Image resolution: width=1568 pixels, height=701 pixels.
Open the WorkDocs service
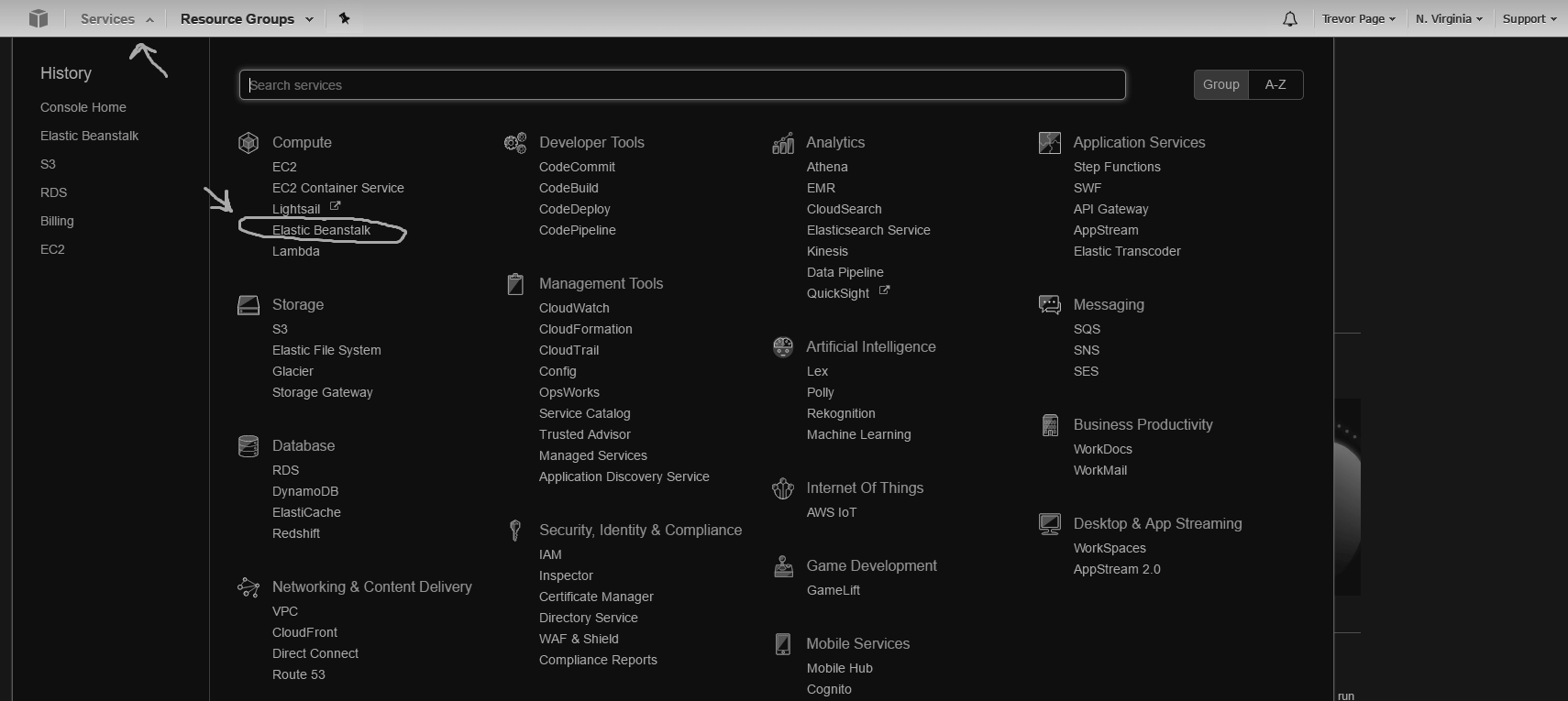tap(1102, 449)
